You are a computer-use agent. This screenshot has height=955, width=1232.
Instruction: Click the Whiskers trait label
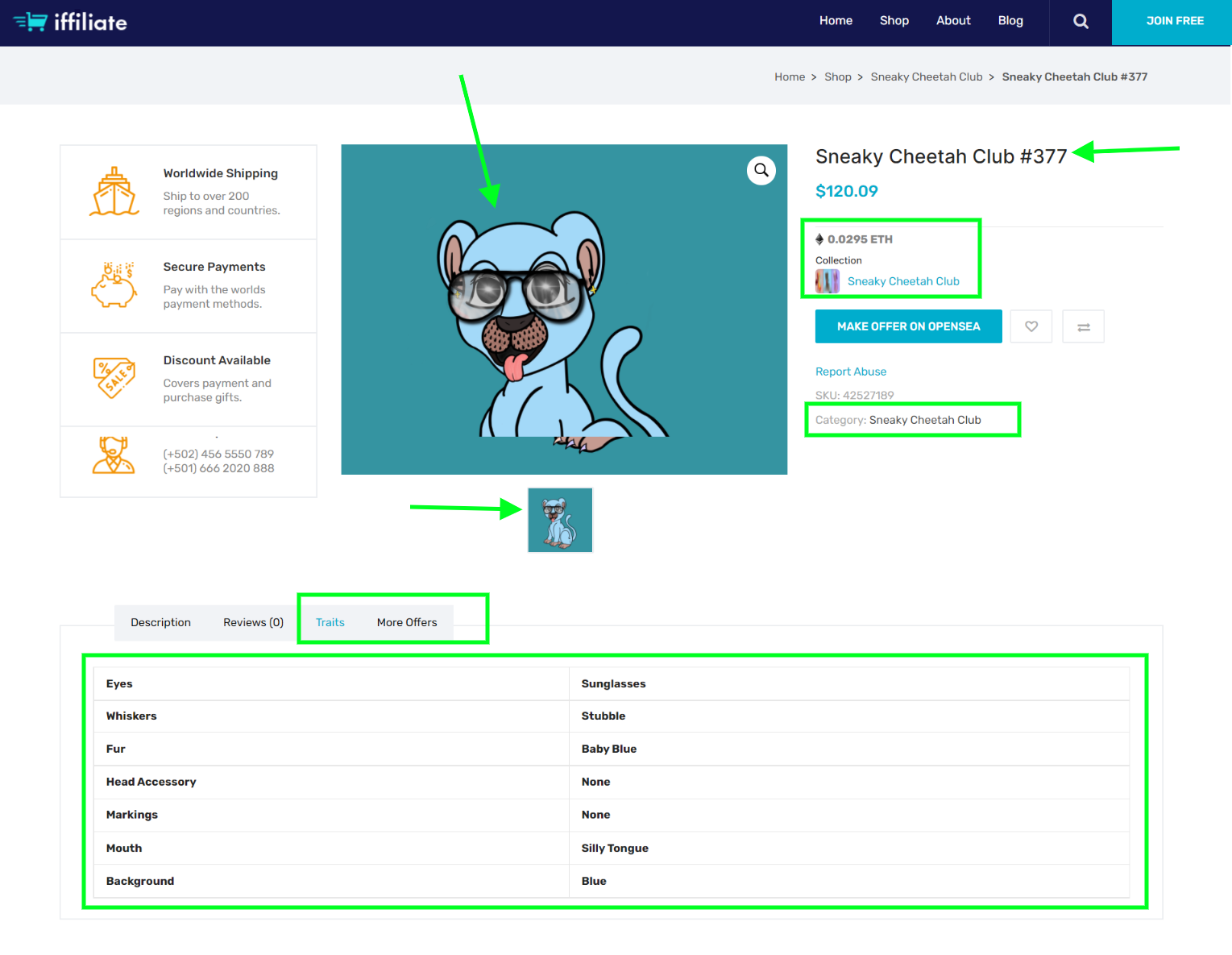point(131,716)
